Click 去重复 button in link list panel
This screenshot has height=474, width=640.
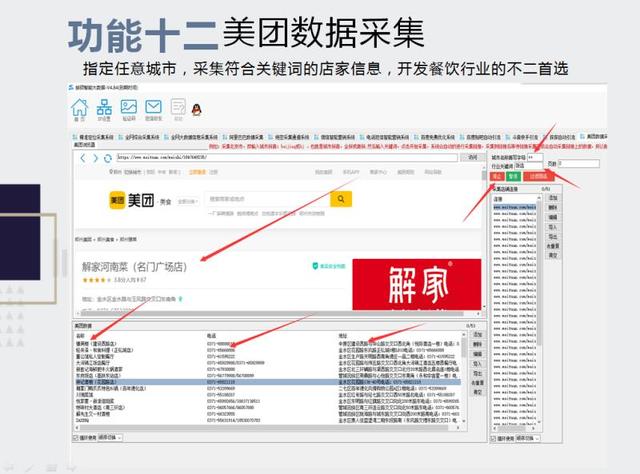(x=553, y=246)
